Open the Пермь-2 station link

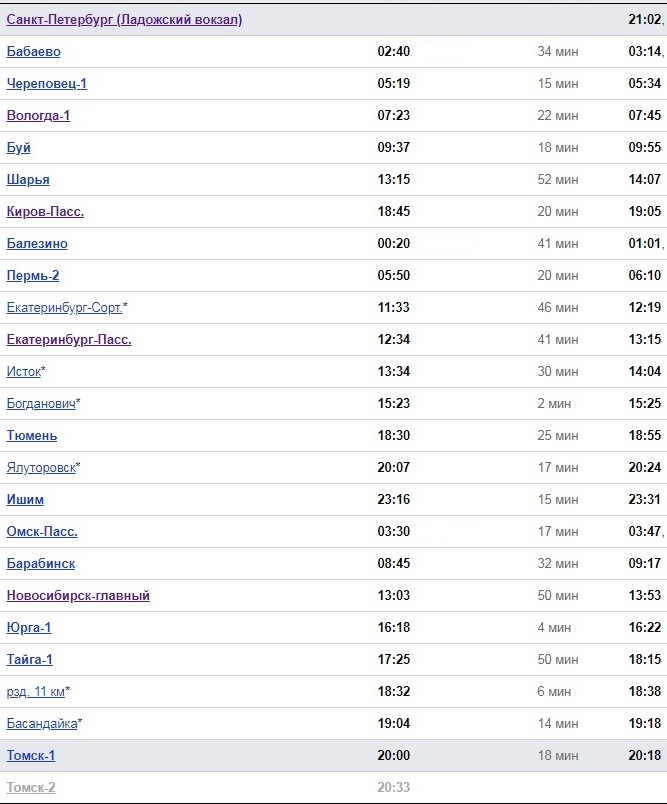coord(33,276)
